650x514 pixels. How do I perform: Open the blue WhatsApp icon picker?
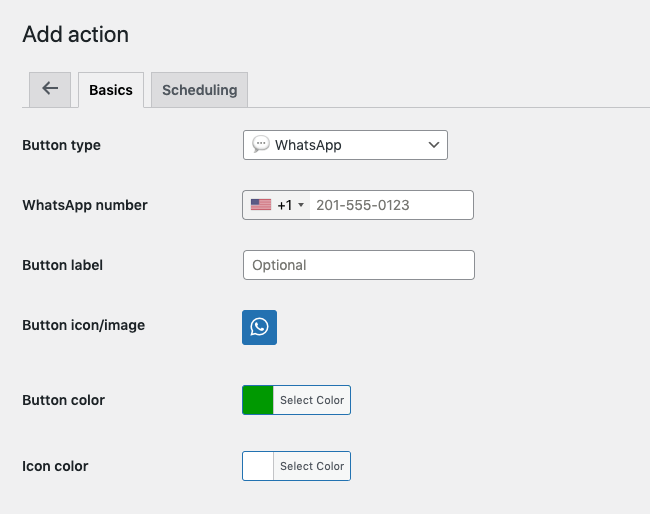(x=259, y=327)
